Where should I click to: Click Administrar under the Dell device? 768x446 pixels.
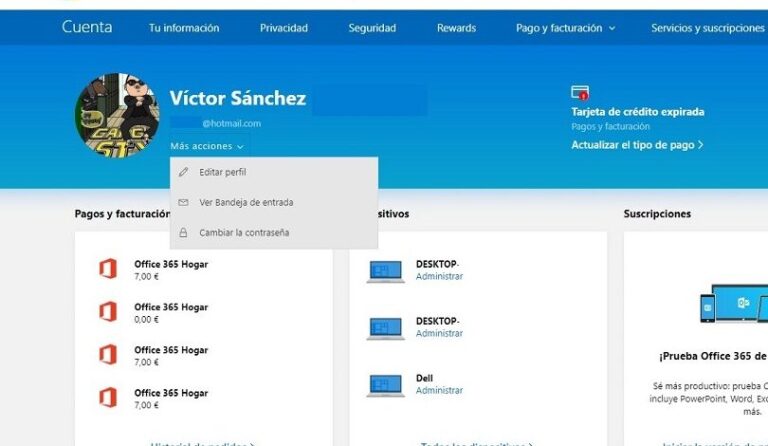point(439,390)
